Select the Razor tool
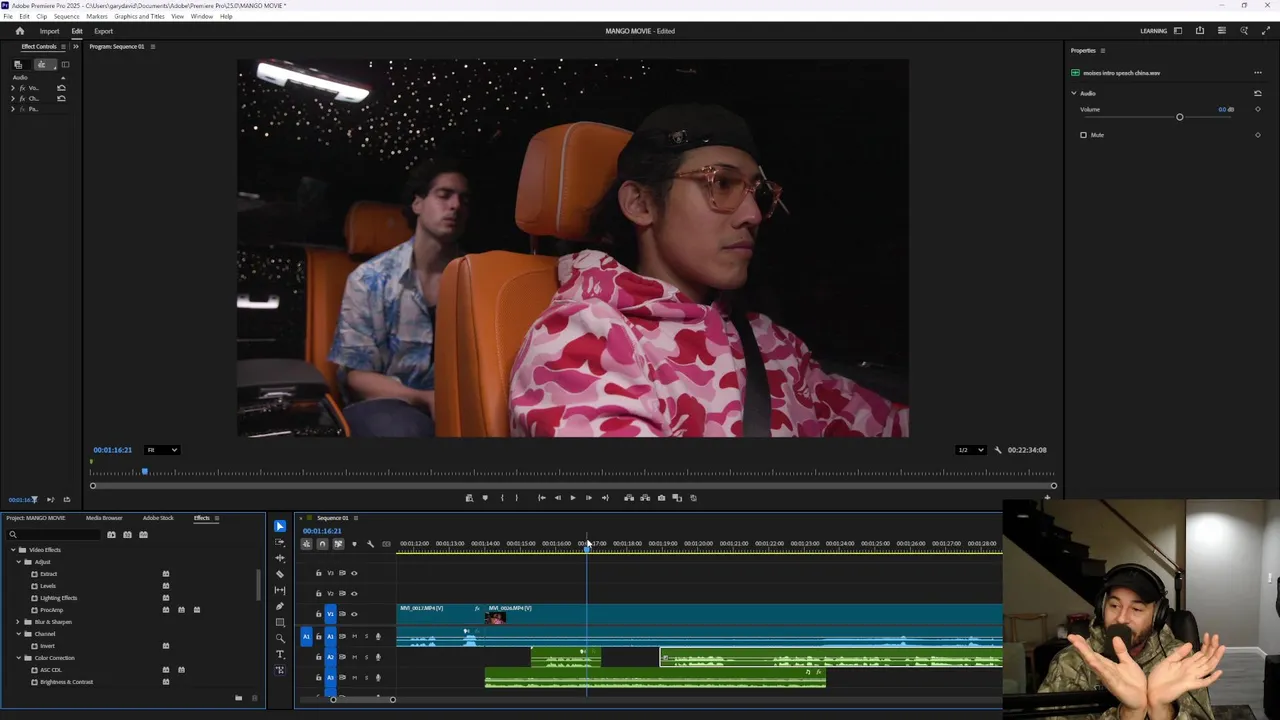1280x720 pixels. (280, 574)
